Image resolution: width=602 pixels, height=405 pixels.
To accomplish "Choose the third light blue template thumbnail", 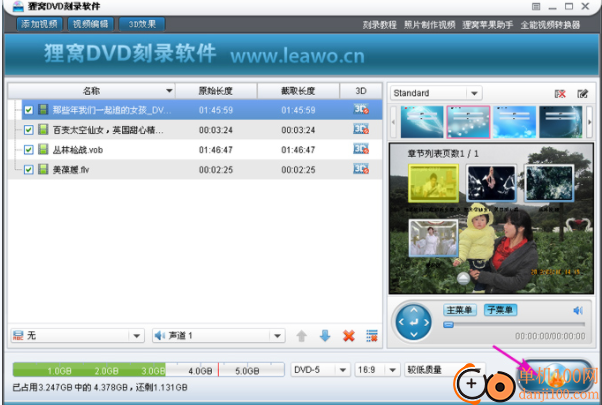I will click(x=514, y=122).
